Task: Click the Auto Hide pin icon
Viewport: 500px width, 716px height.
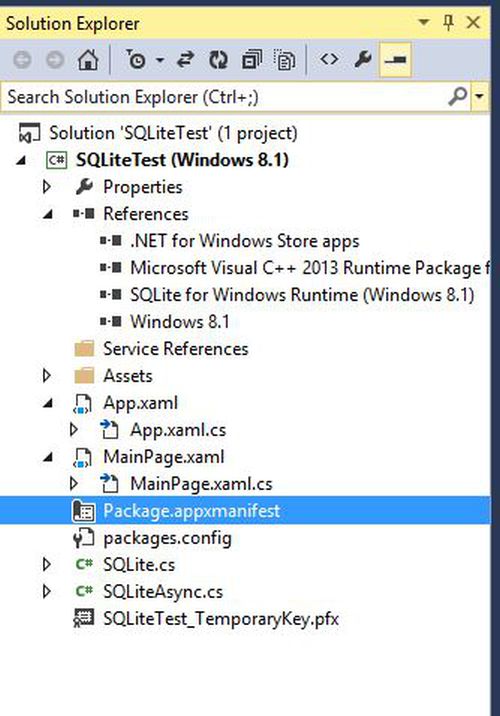Action: click(449, 22)
